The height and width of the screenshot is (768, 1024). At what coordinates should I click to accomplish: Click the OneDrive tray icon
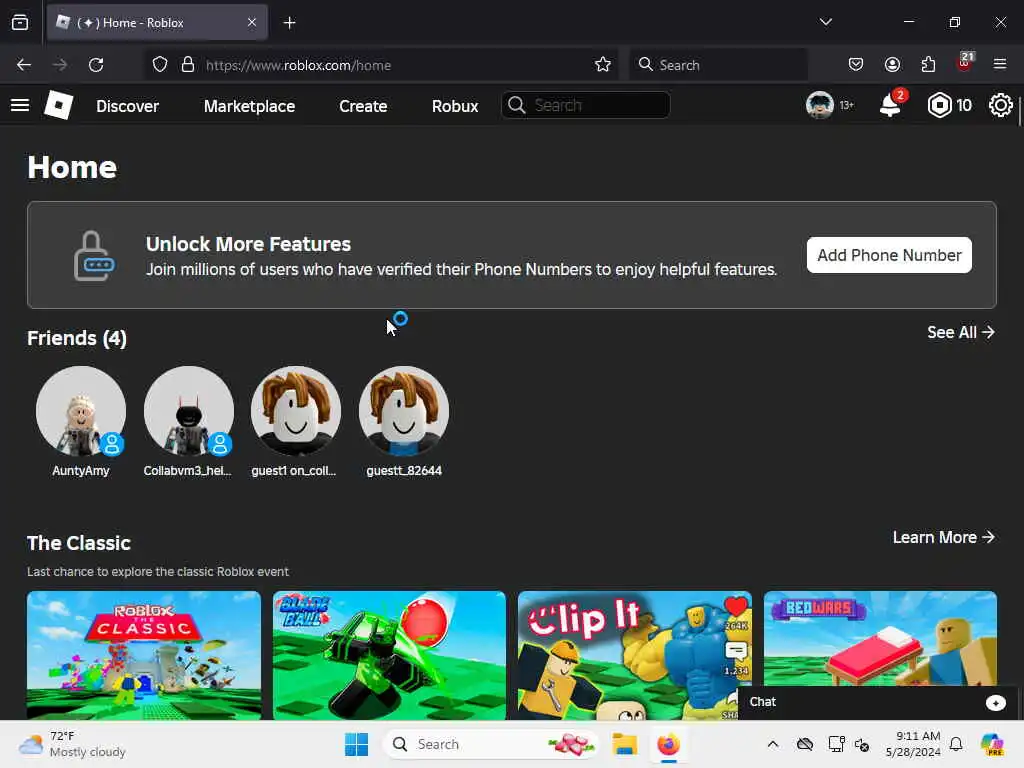coord(805,744)
